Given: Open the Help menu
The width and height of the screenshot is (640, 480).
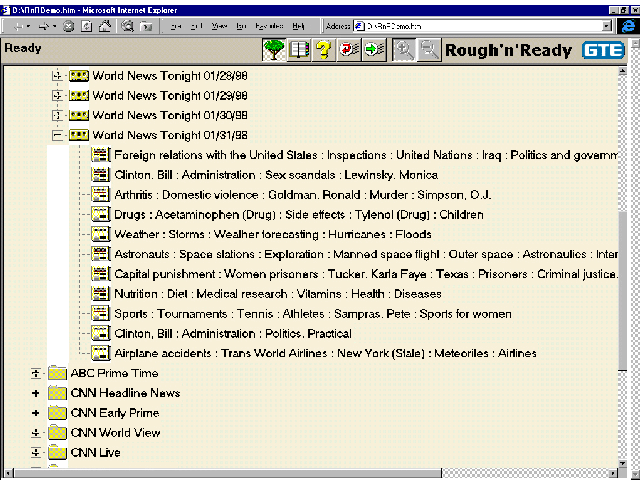Looking at the screenshot, I should pyautogui.click(x=298, y=25).
